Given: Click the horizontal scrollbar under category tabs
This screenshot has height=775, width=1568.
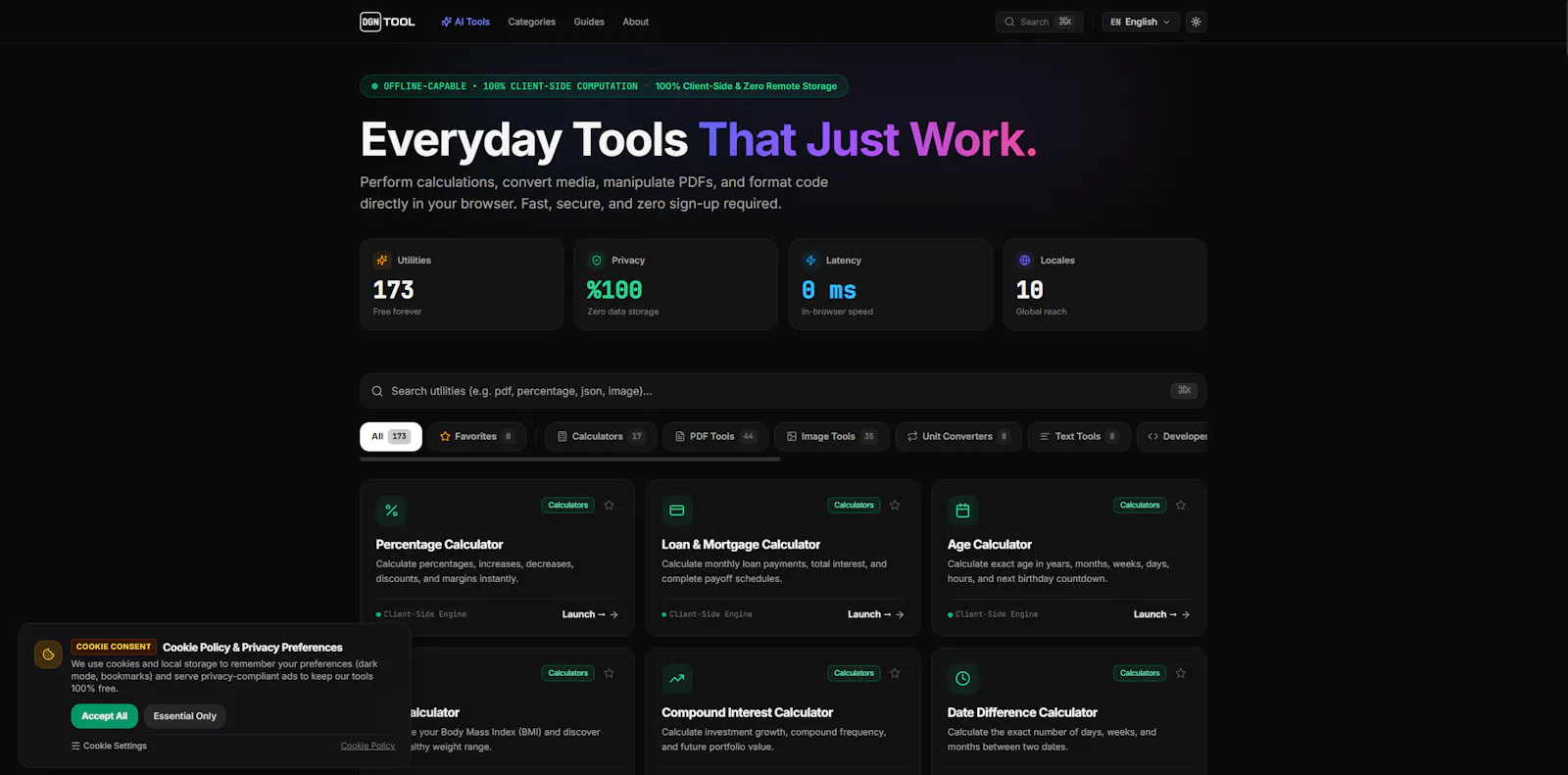Looking at the screenshot, I should pos(570,459).
